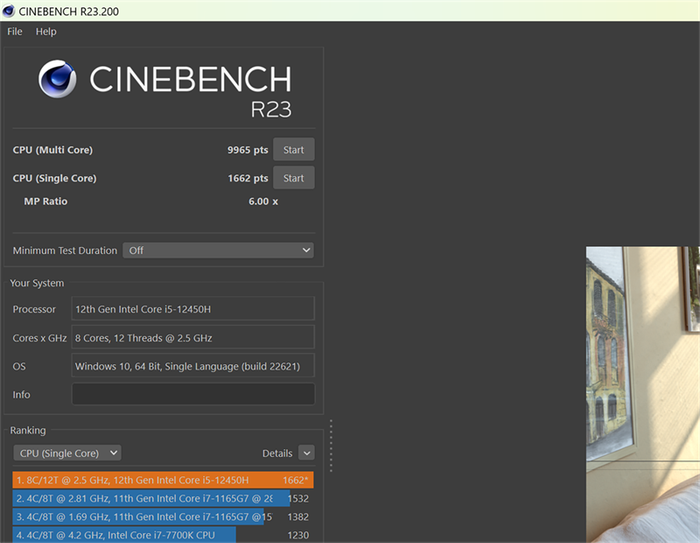Click the Cinebench R23 sphere logo

coord(57,79)
